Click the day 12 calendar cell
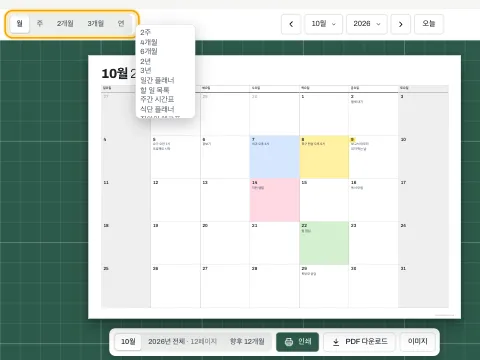480x360 pixels. point(175,200)
